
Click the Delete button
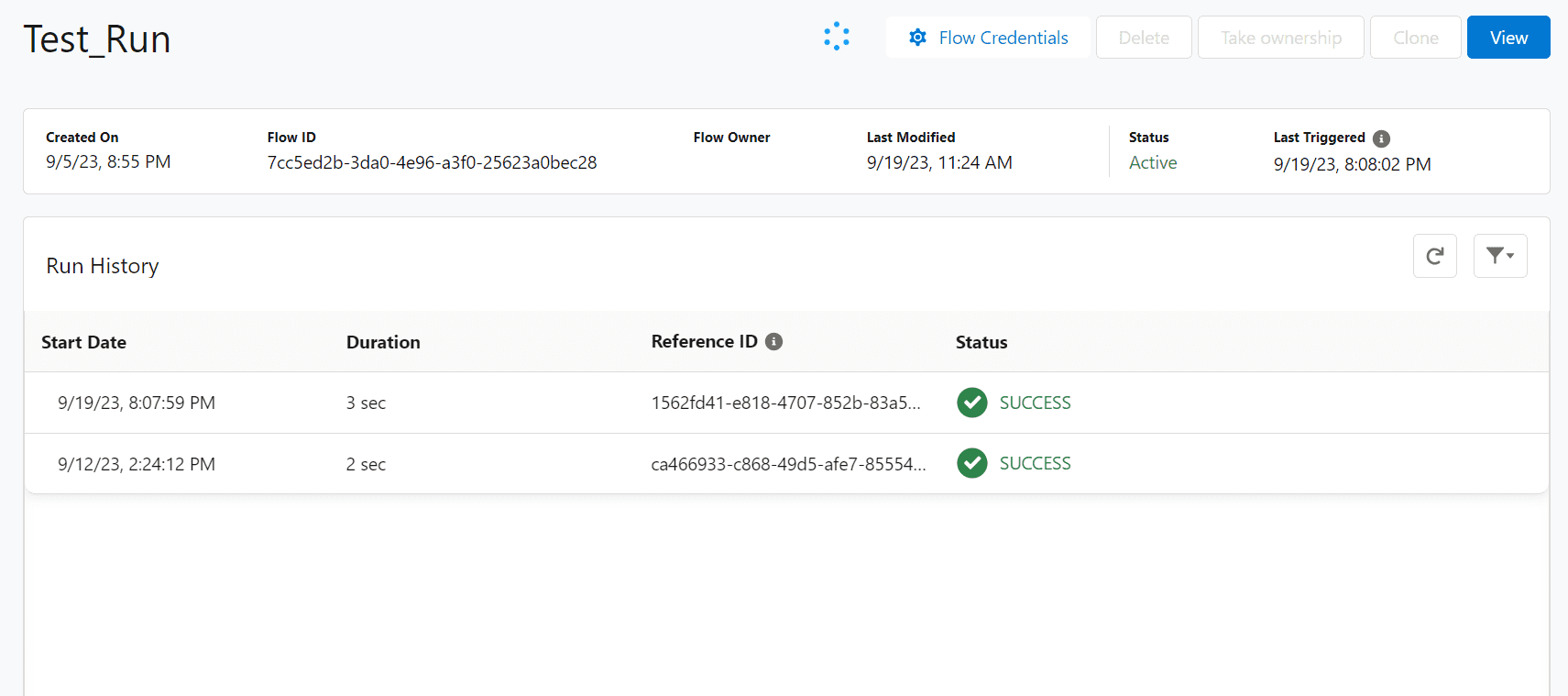pos(1144,38)
